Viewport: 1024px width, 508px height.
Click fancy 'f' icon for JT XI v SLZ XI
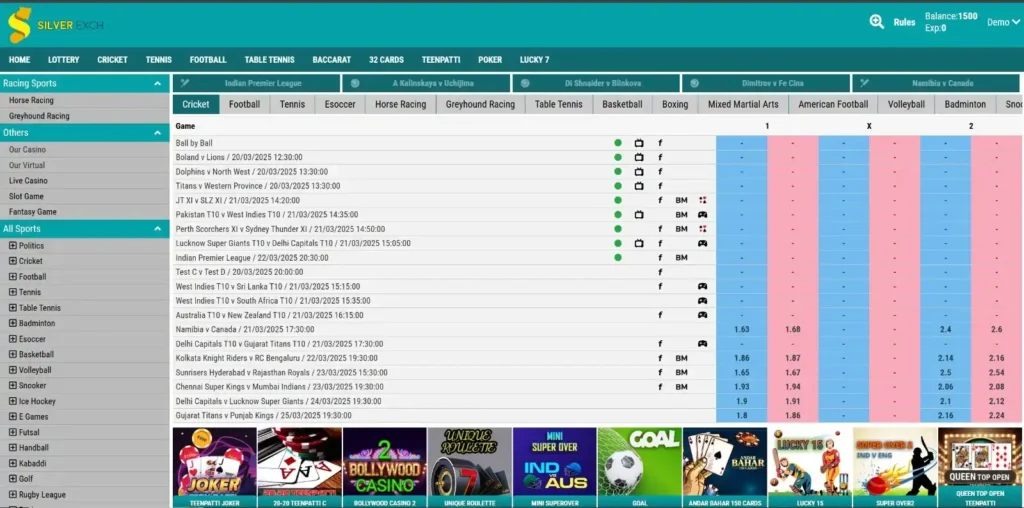(x=660, y=200)
